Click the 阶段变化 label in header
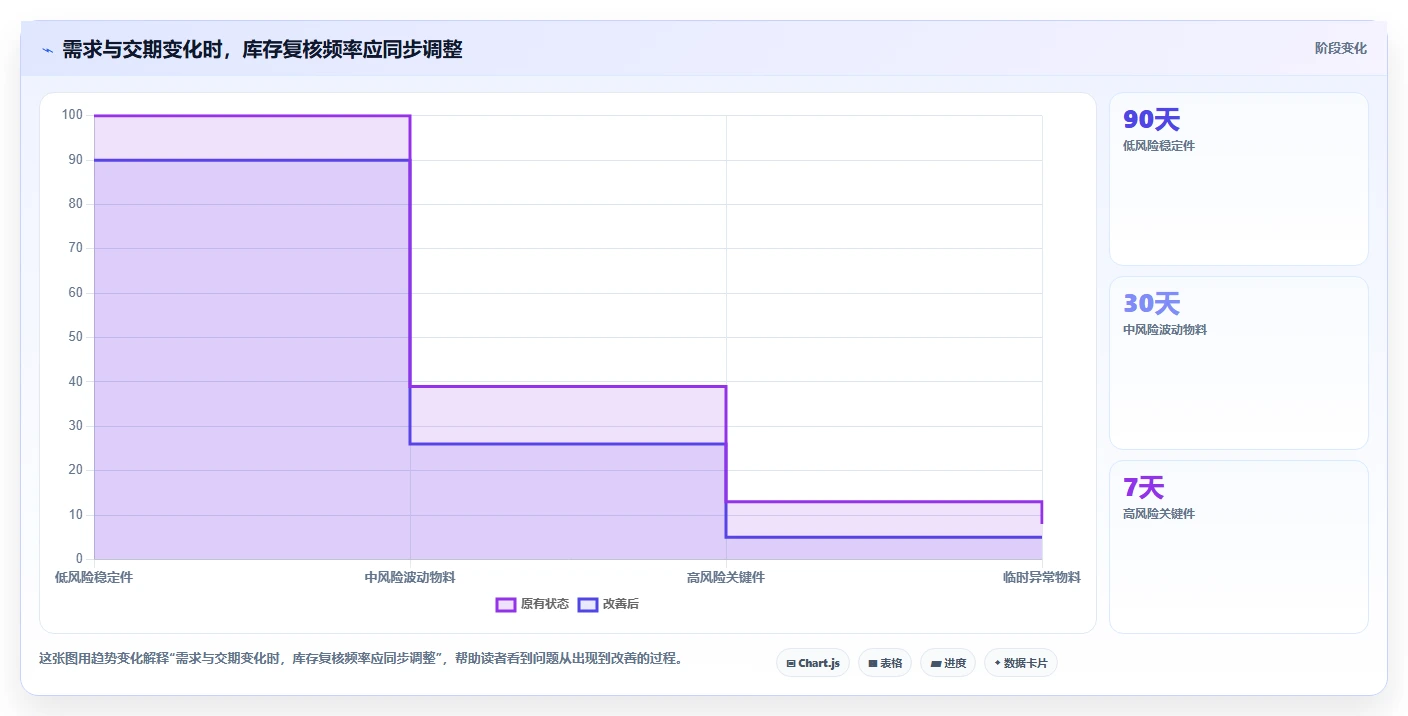Image resolution: width=1408 pixels, height=716 pixels. (1341, 48)
